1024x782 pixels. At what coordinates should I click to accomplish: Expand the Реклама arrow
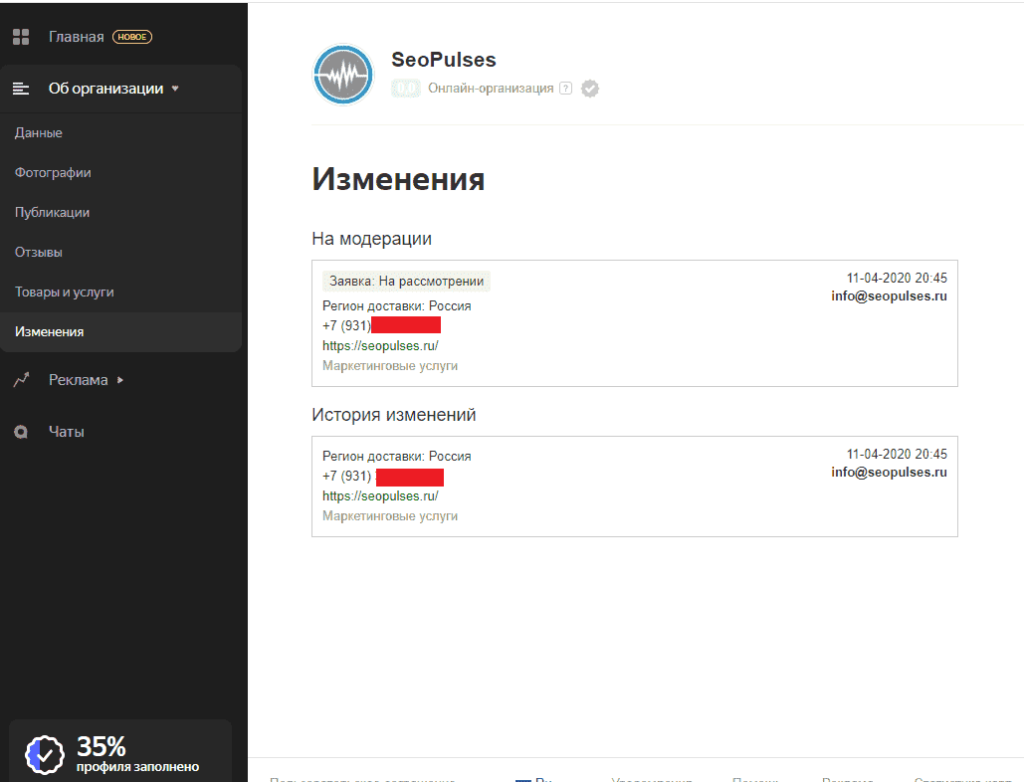(120, 380)
